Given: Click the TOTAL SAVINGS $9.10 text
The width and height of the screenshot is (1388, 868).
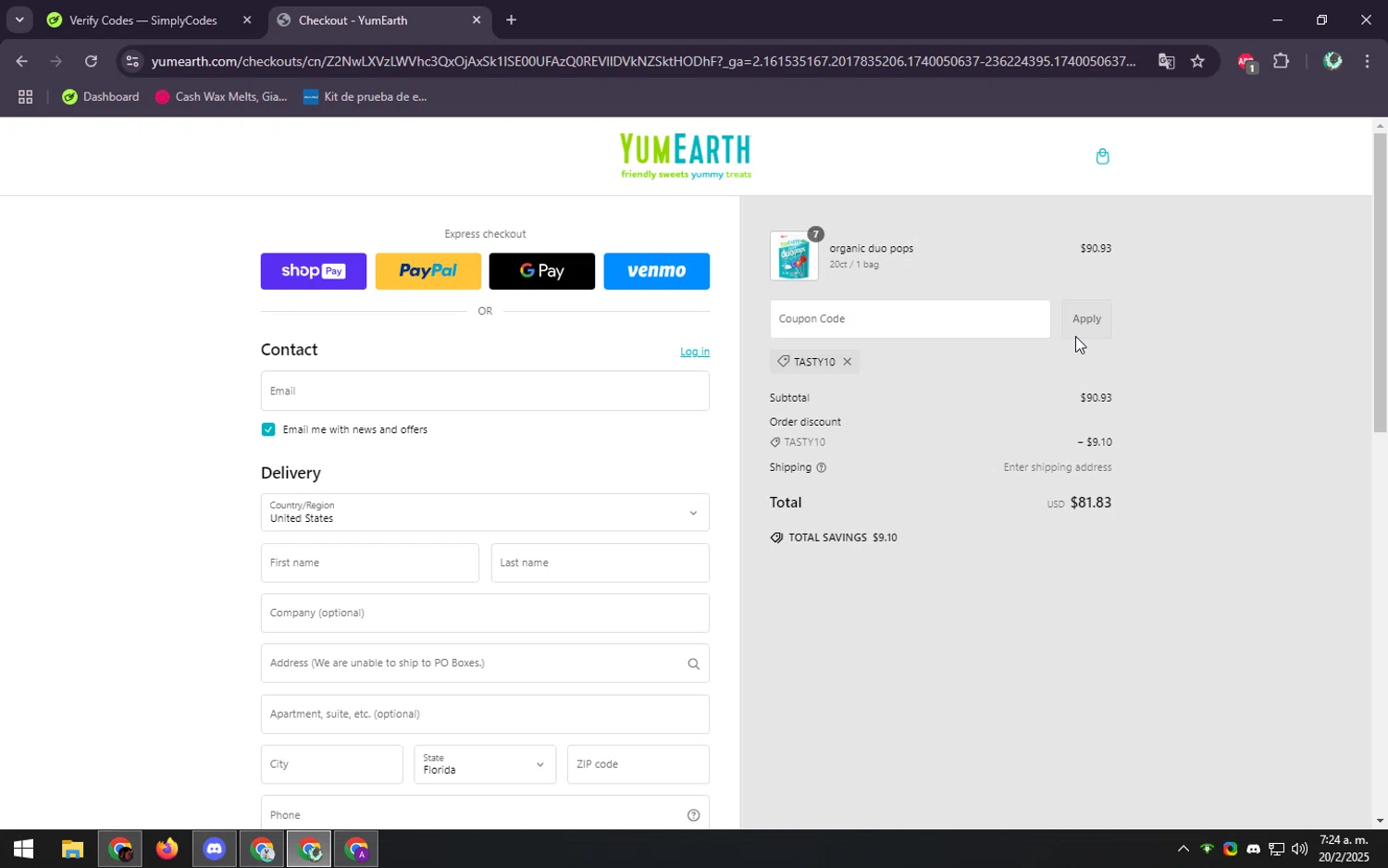Looking at the screenshot, I should point(842,538).
